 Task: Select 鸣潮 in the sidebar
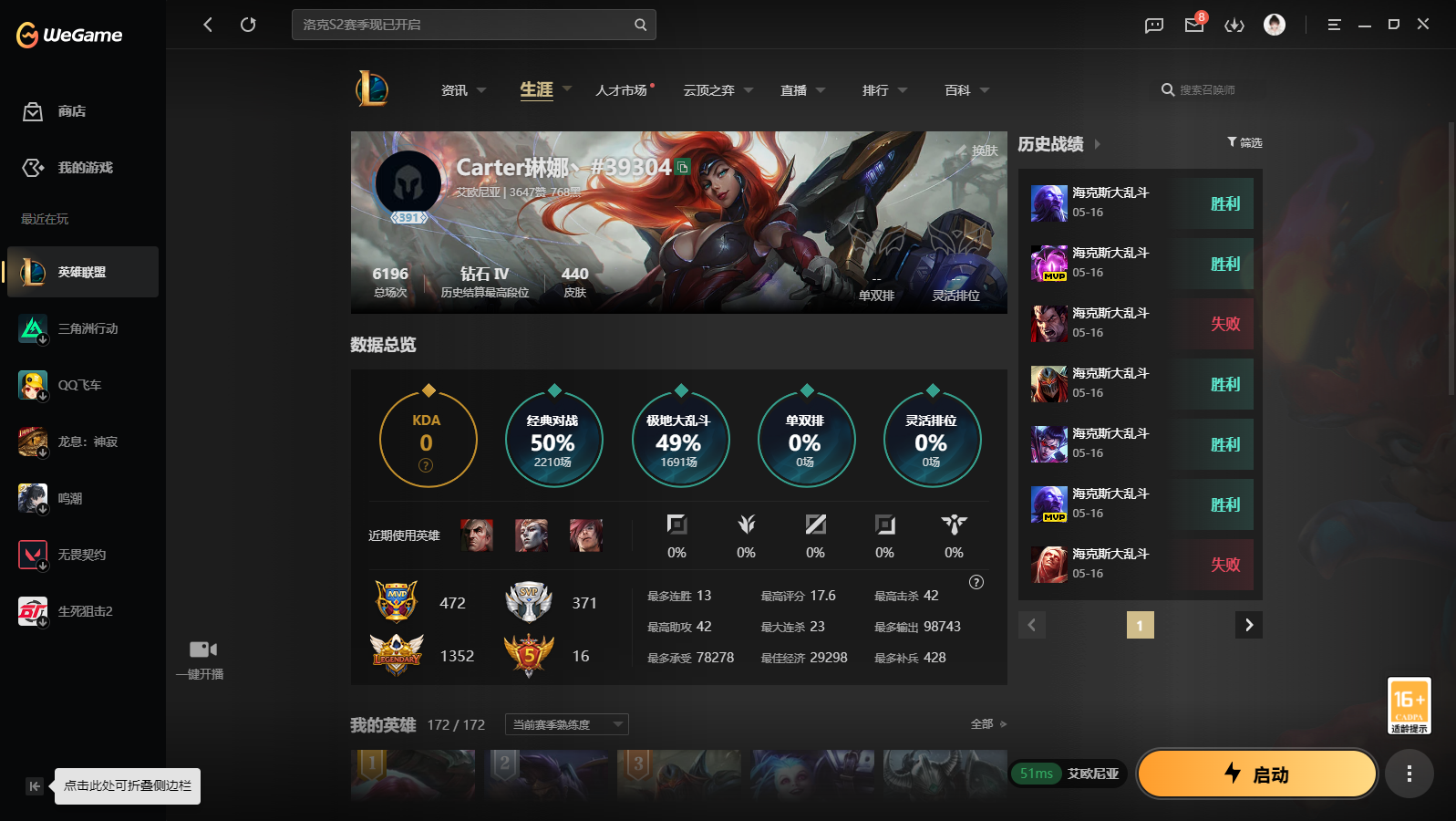pyautogui.click(x=83, y=498)
